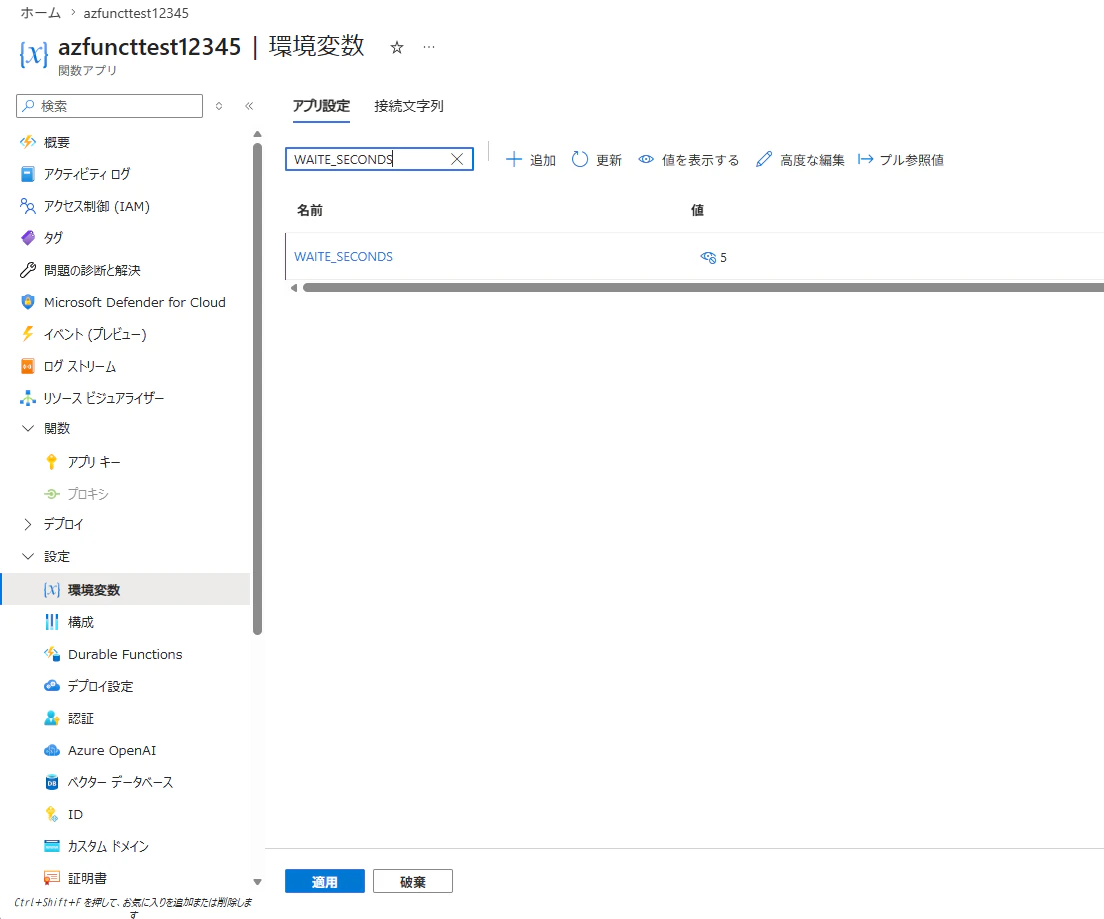Click the アクセス制御 (IAM) people icon
This screenshot has height=919, width=1104.
pos(27,206)
